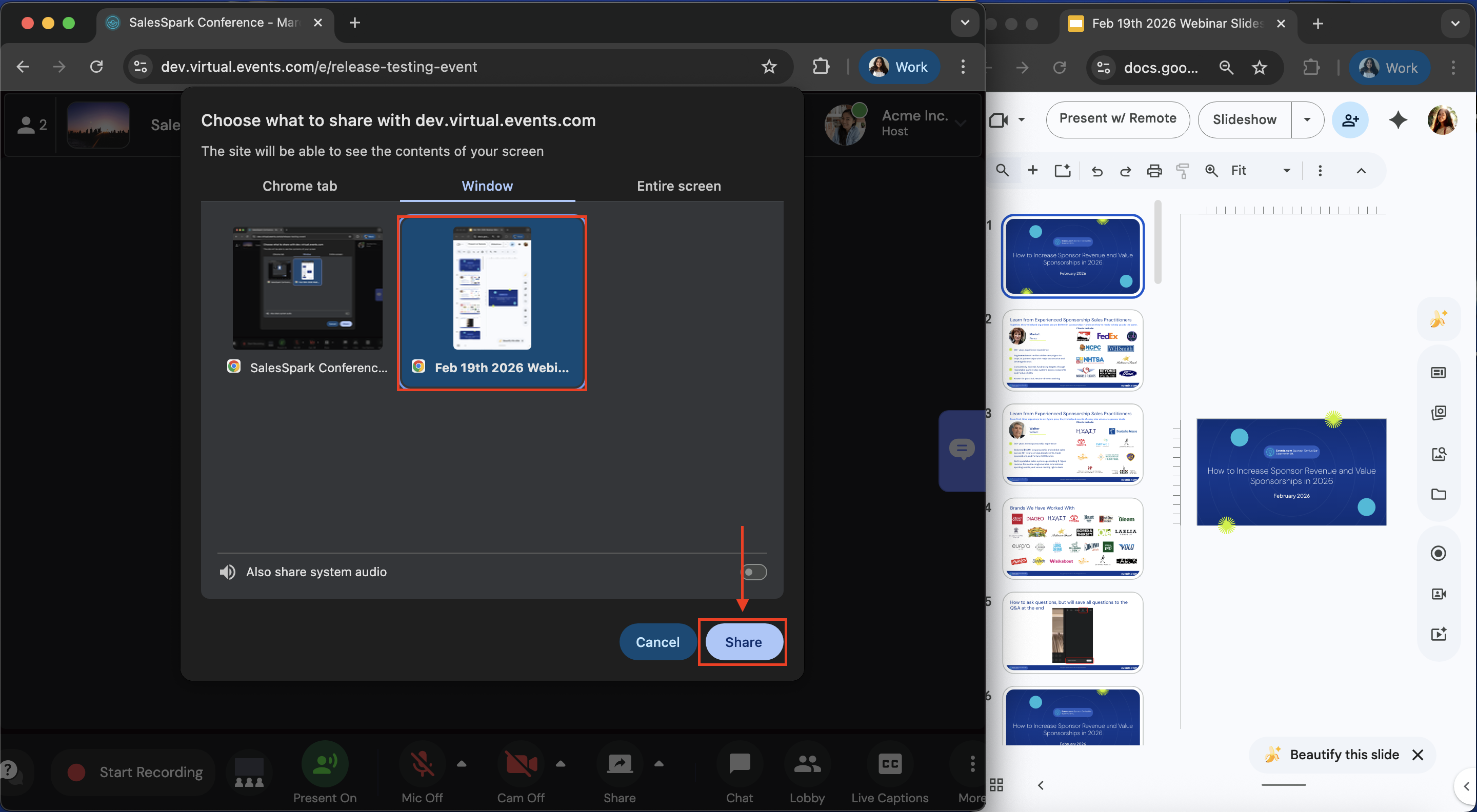The height and width of the screenshot is (812, 1477).
Task: Switch to the Chrome tab tab
Action: point(300,186)
